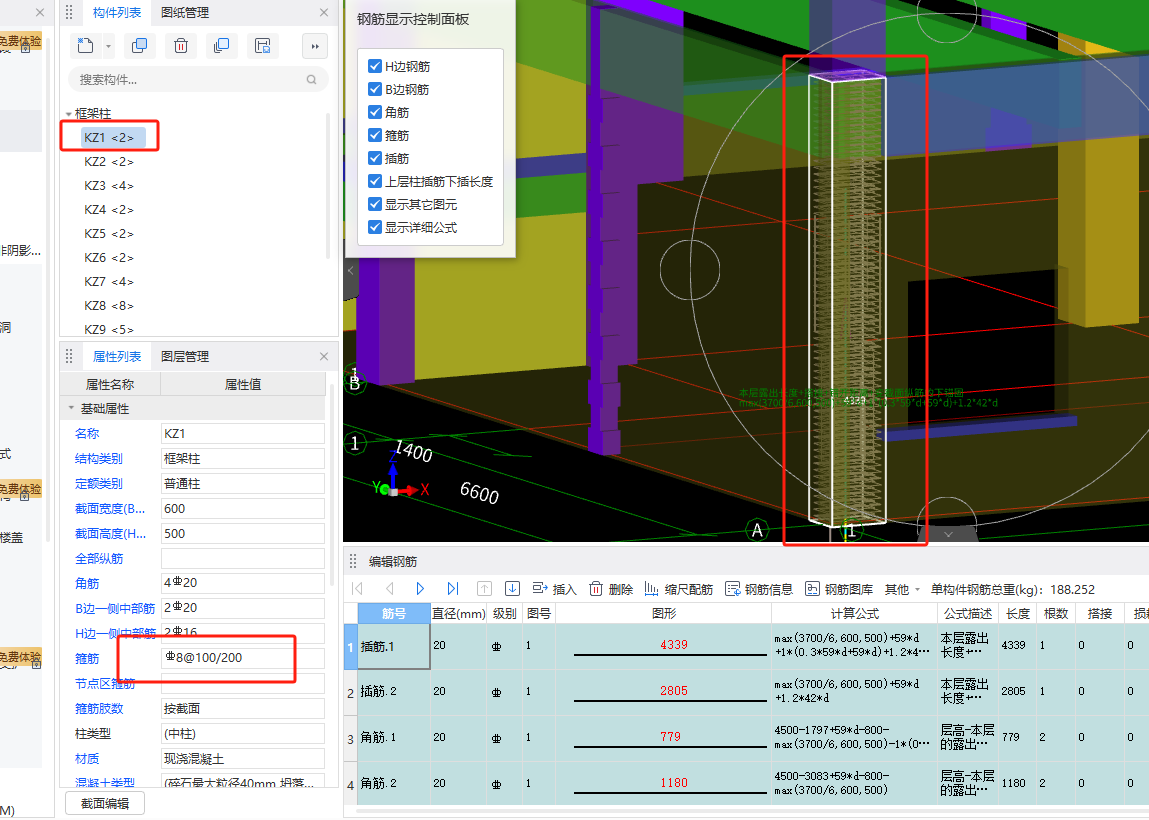This screenshot has width=1149, height=820.
Task: Click the 箍筋 value 8@100/200
Action: (243, 658)
